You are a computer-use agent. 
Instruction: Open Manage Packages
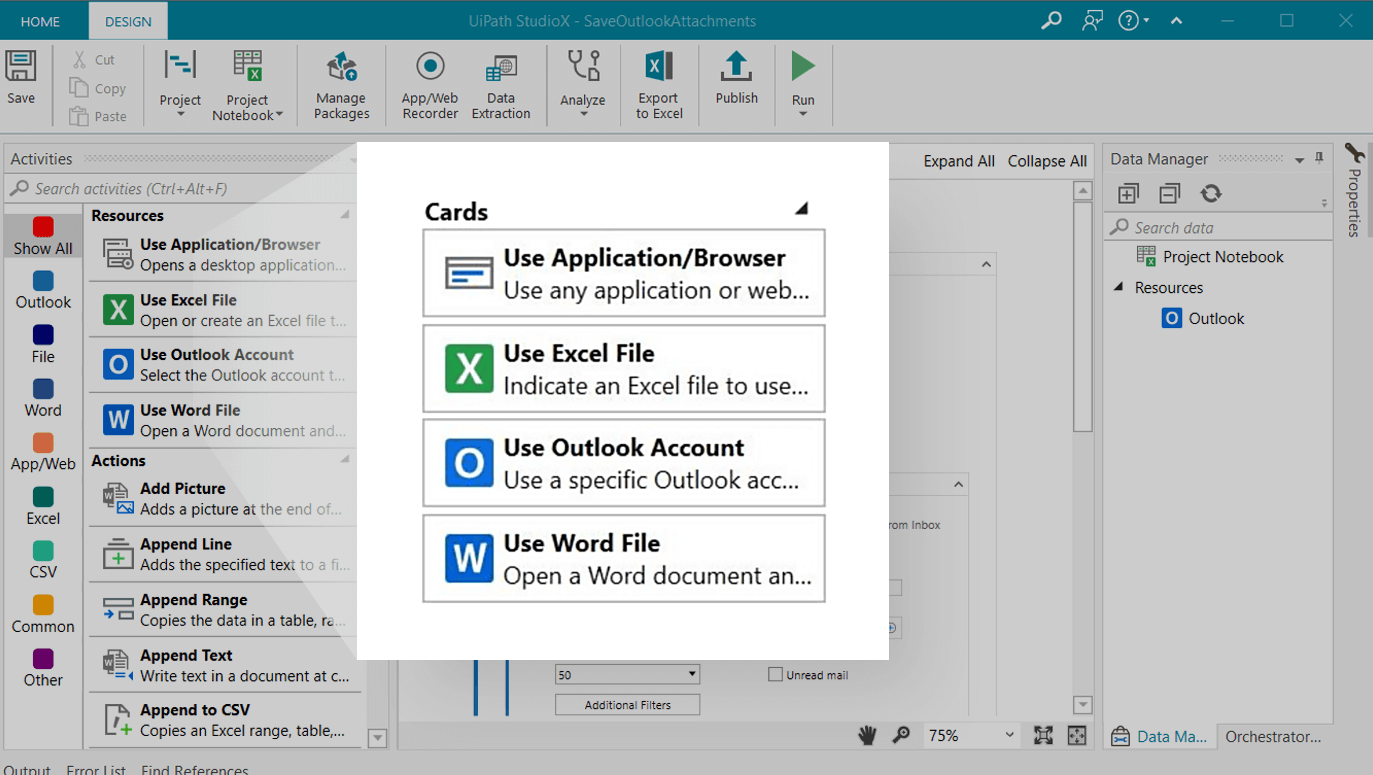click(342, 86)
